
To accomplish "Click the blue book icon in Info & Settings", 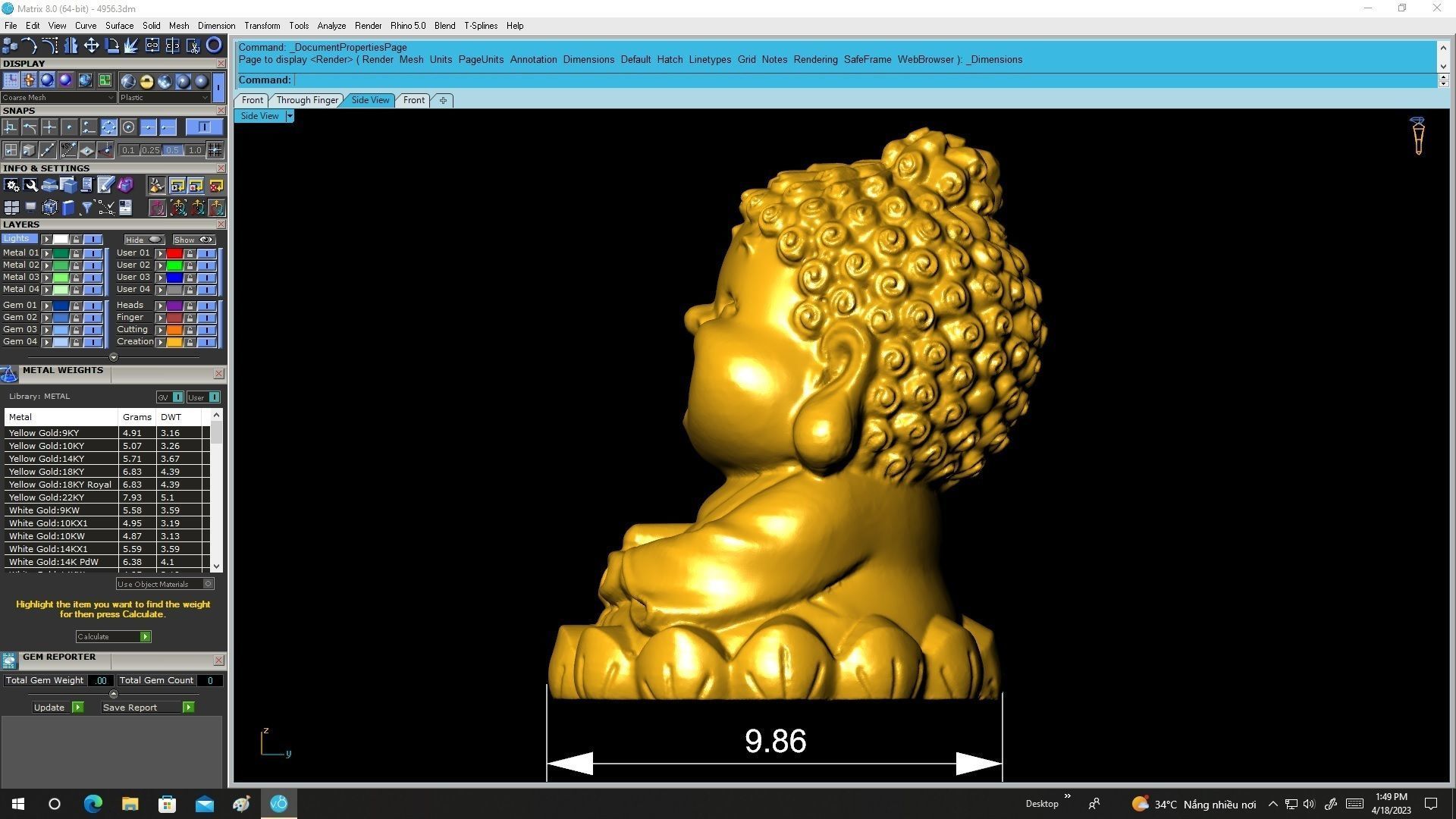I will [x=68, y=207].
